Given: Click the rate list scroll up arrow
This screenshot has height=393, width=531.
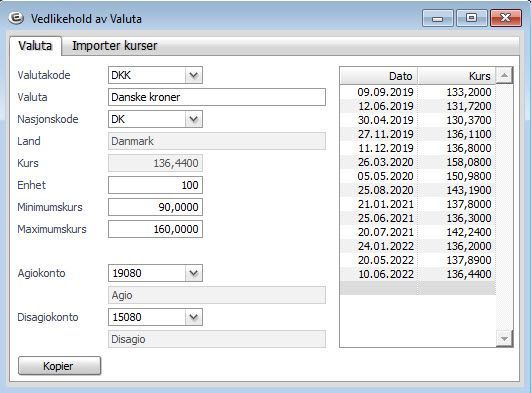Looking at the screenshot, I should [x=504, y=75].
